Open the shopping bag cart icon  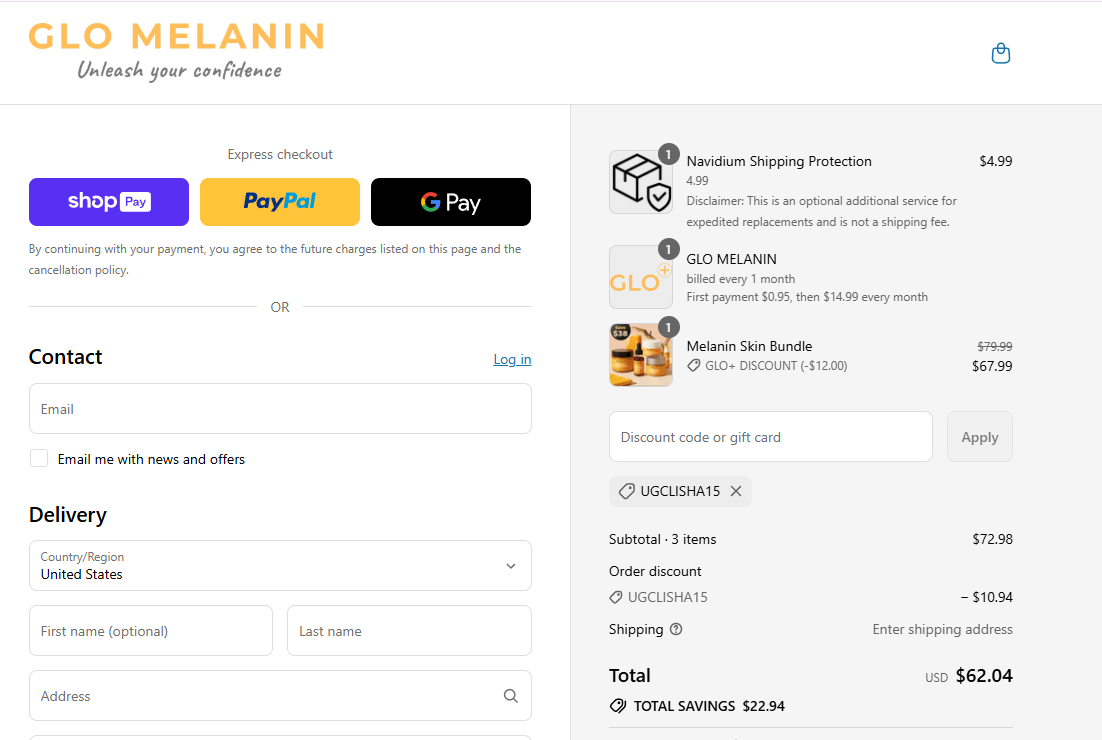[x=1000, y=53]
